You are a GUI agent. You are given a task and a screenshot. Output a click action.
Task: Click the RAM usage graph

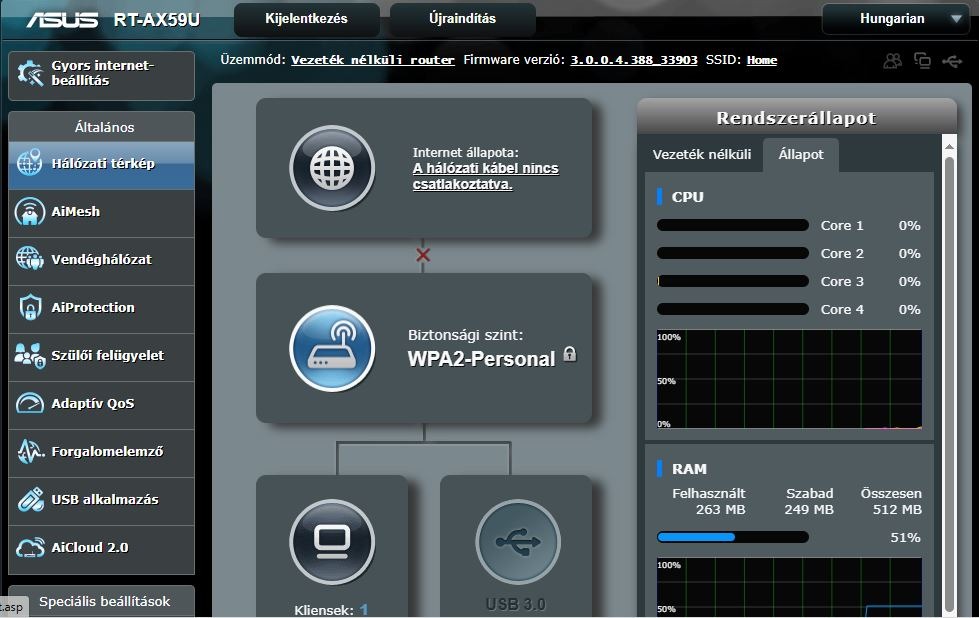[789, 588]
